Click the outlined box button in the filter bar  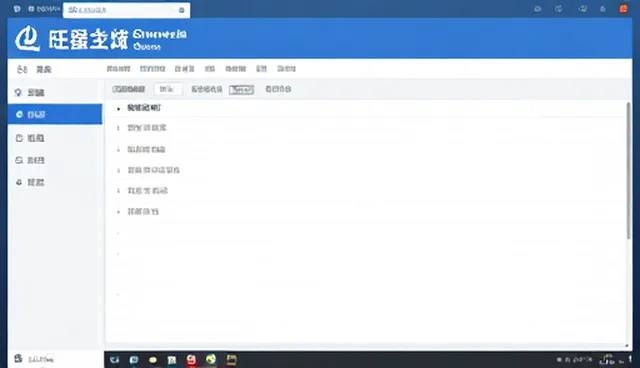click(241, 89)
